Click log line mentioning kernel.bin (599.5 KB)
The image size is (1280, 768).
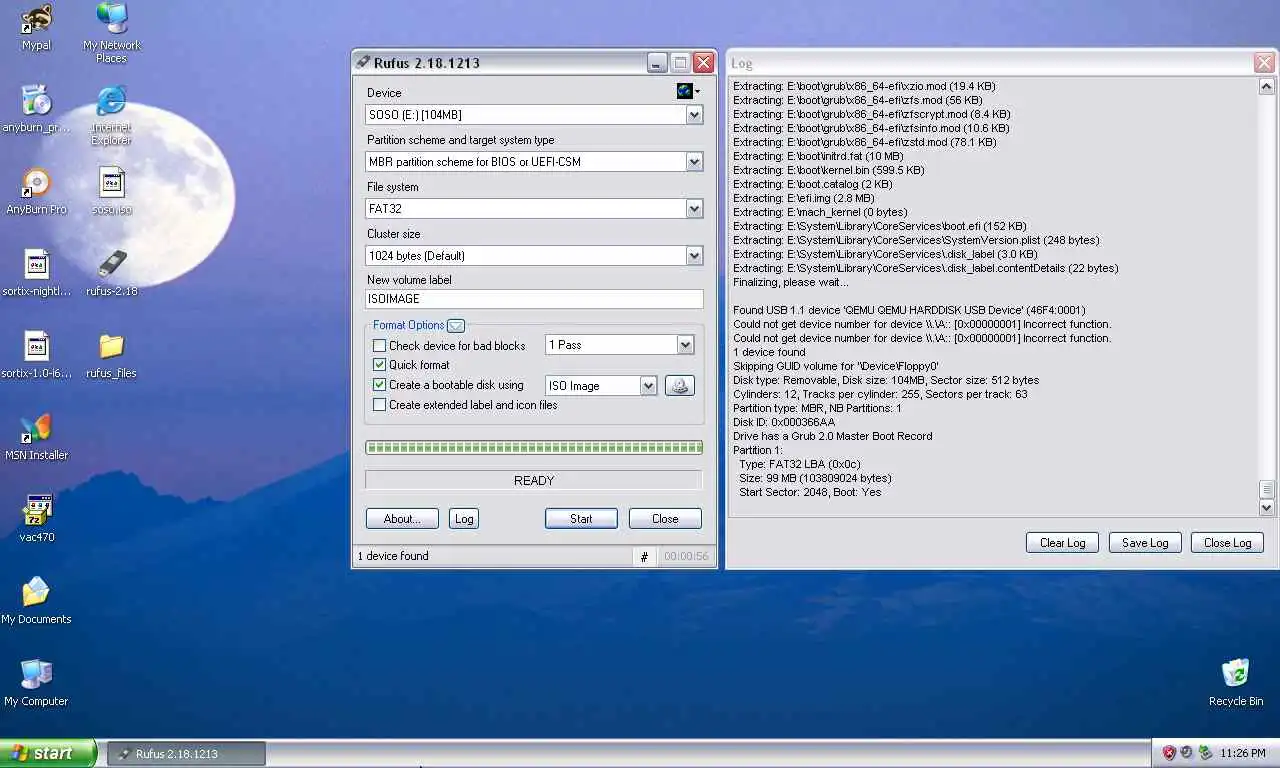(829, 170)
